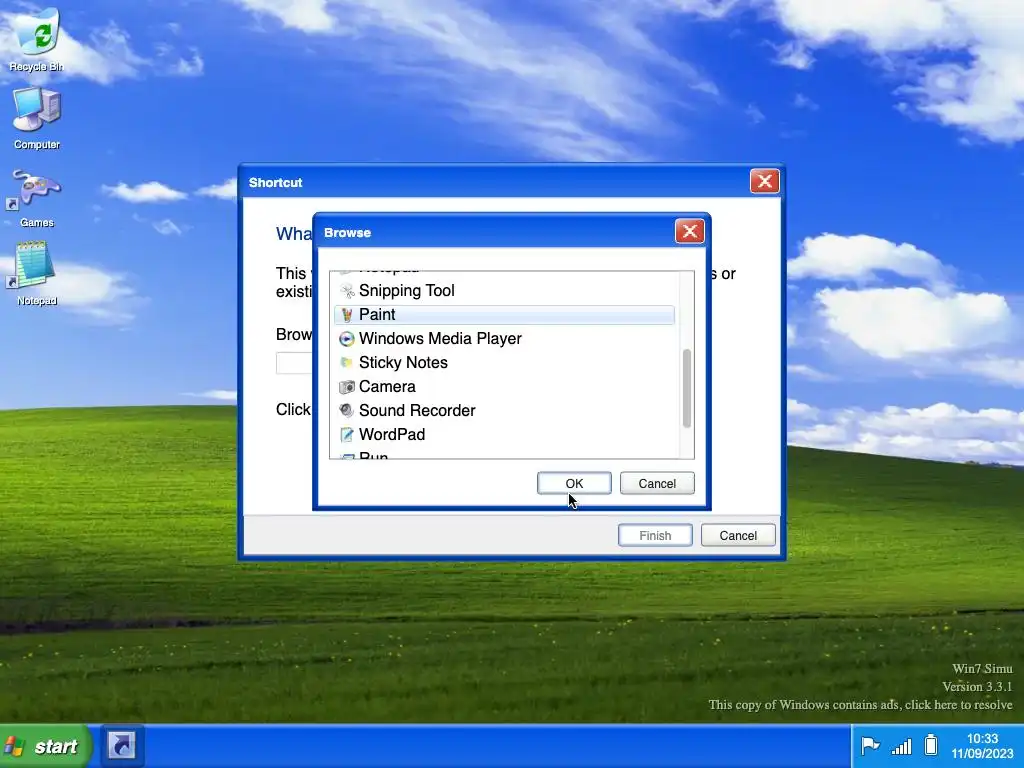
Task: Click the Browse list scrollbar thumb
Action: 686,389
